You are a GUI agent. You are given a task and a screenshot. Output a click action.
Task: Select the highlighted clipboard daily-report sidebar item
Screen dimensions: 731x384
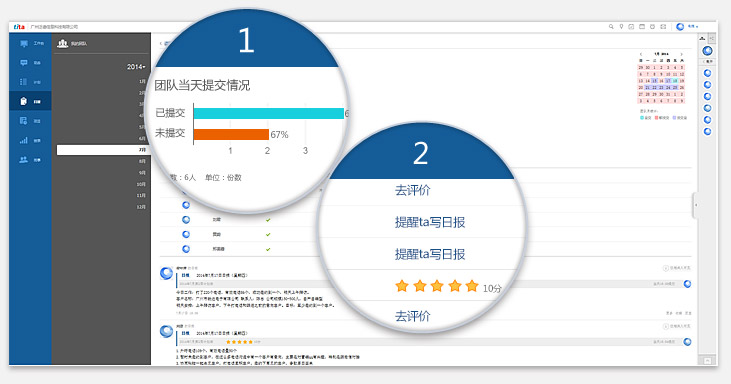(x=30, y=101)
